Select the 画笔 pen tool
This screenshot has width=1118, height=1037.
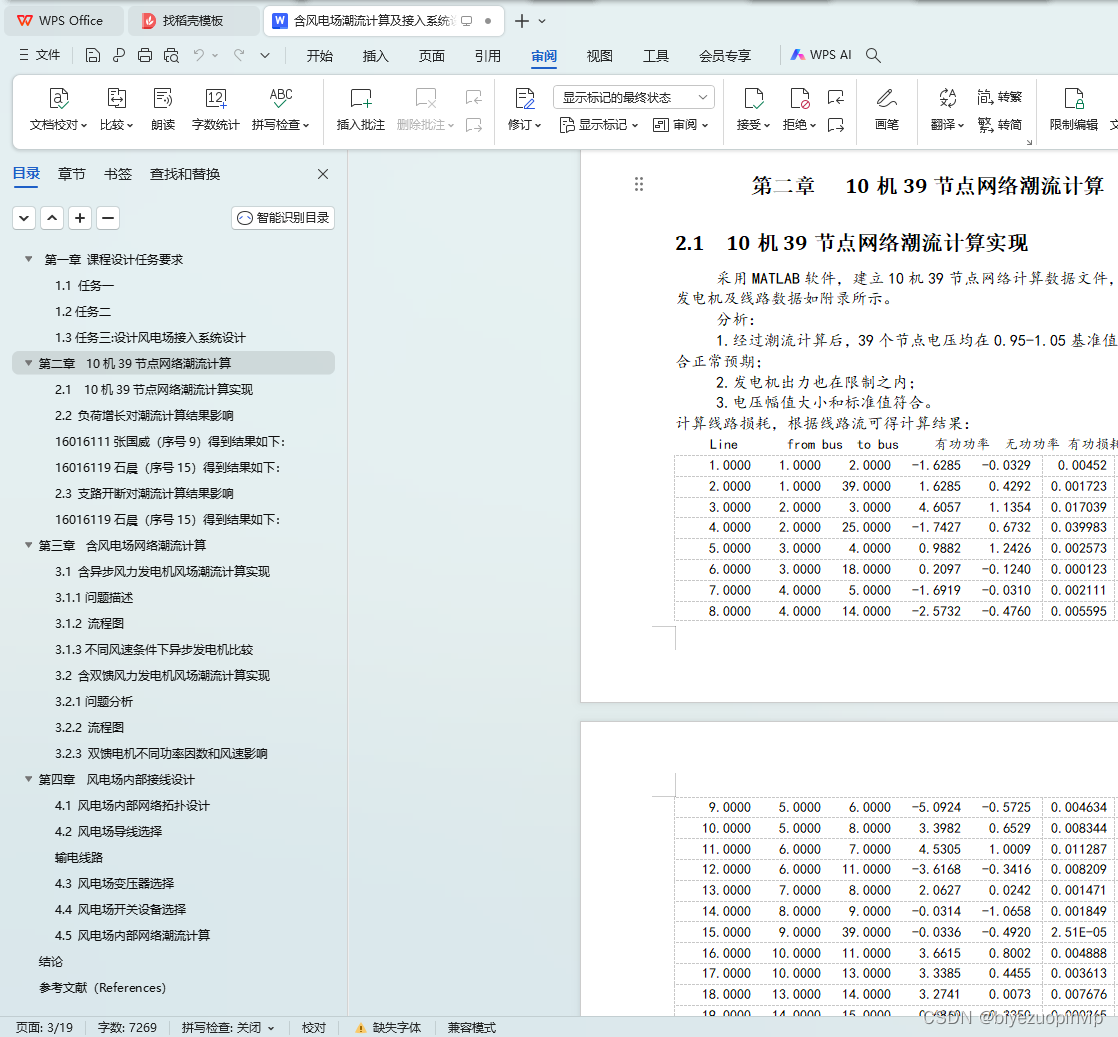pos(886,109)
